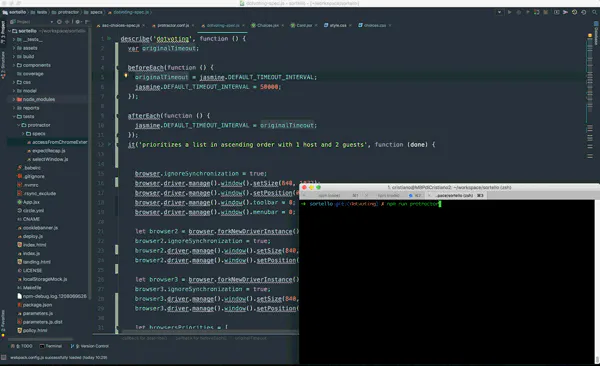Open App.jsx in project tree

28,202
